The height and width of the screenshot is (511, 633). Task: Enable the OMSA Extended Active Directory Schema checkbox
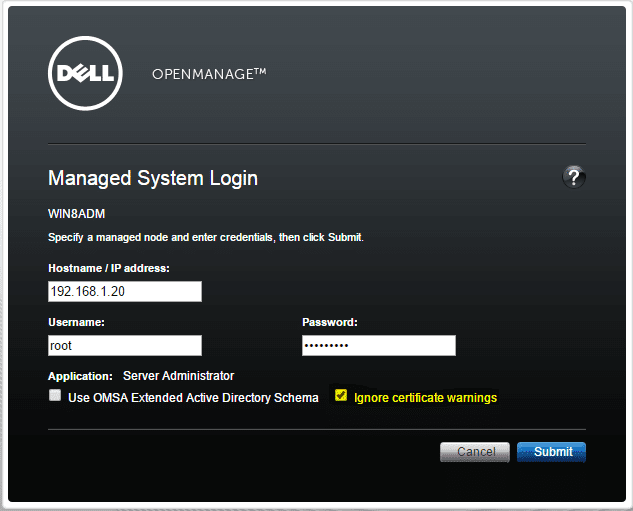pos(55,397)
